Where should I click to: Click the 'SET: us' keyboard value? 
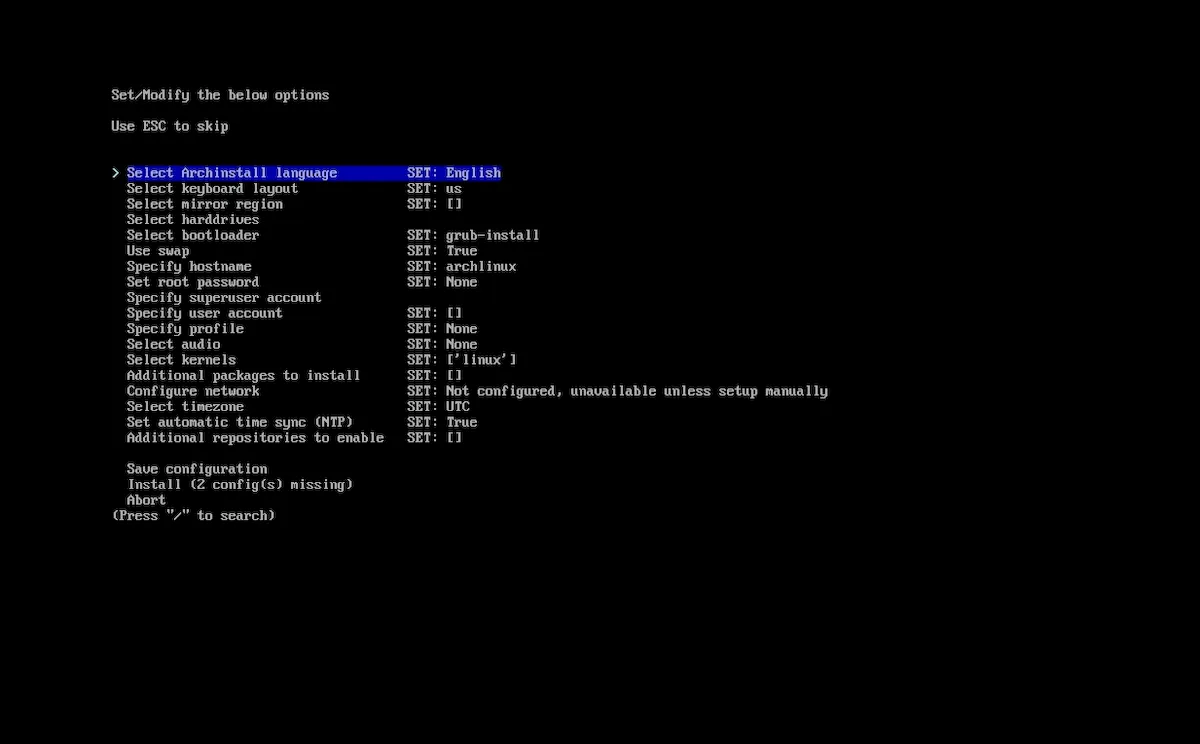point(435,188)
